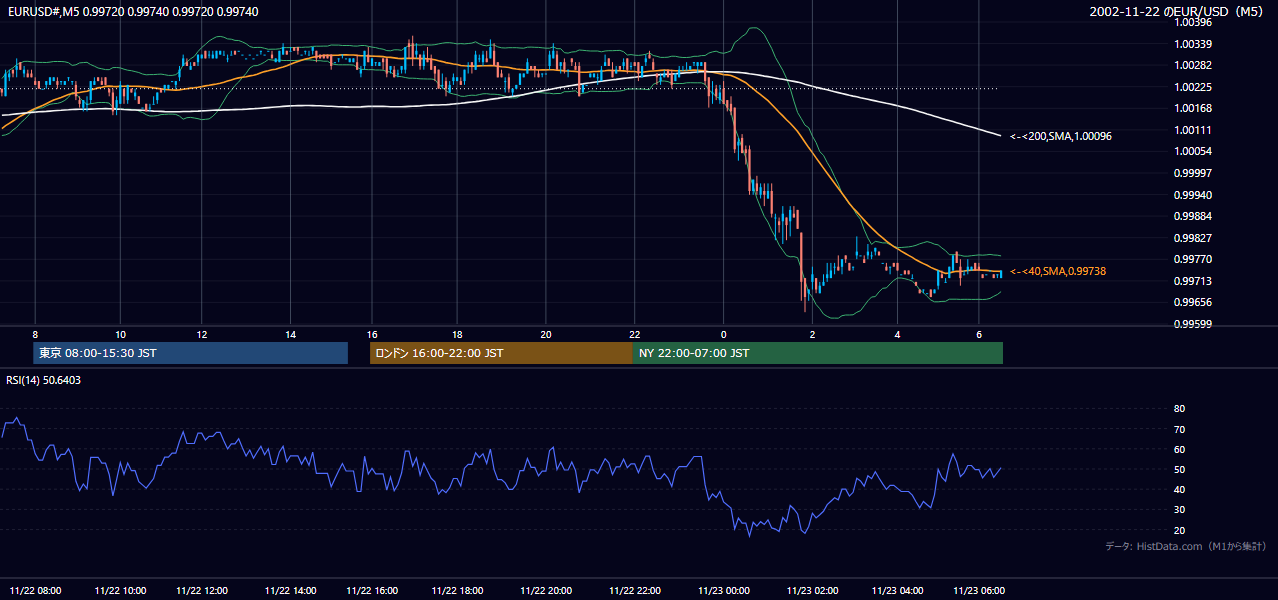This screenshot has width=1278, height=600.
Task: Click price level 1.00339 on axis
Action: coord(1192,44)
